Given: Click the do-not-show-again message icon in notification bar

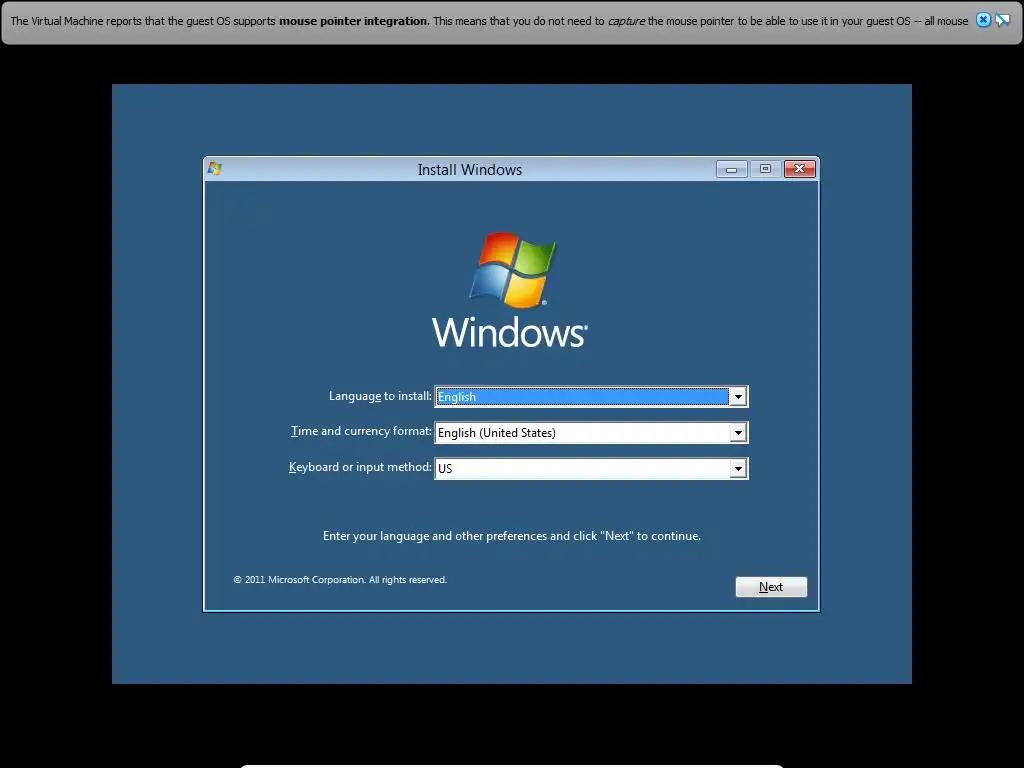Looking at the screenshot, I should coord(1002,20).
